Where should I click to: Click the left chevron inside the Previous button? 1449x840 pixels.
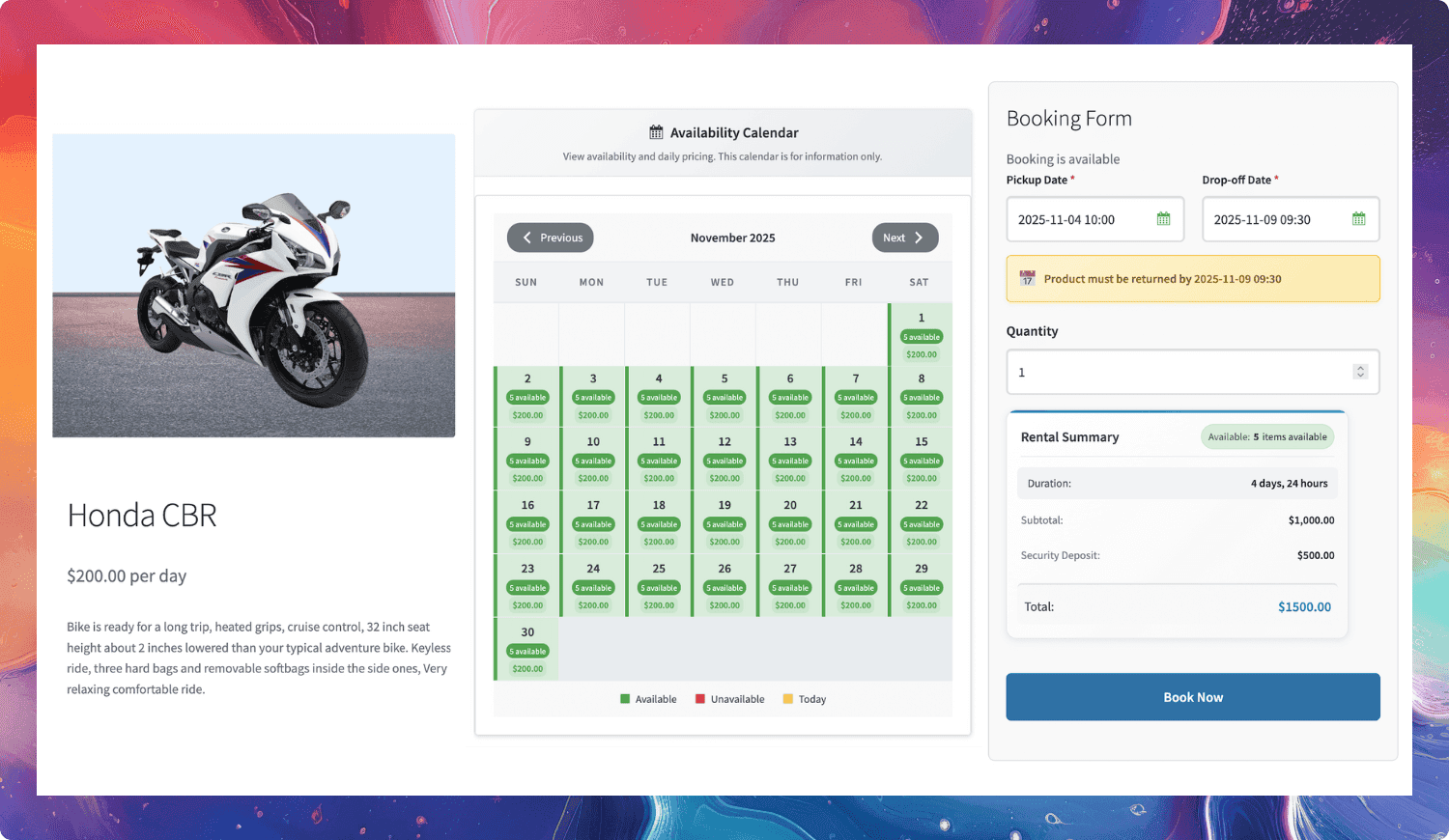[x=527, y=238]
